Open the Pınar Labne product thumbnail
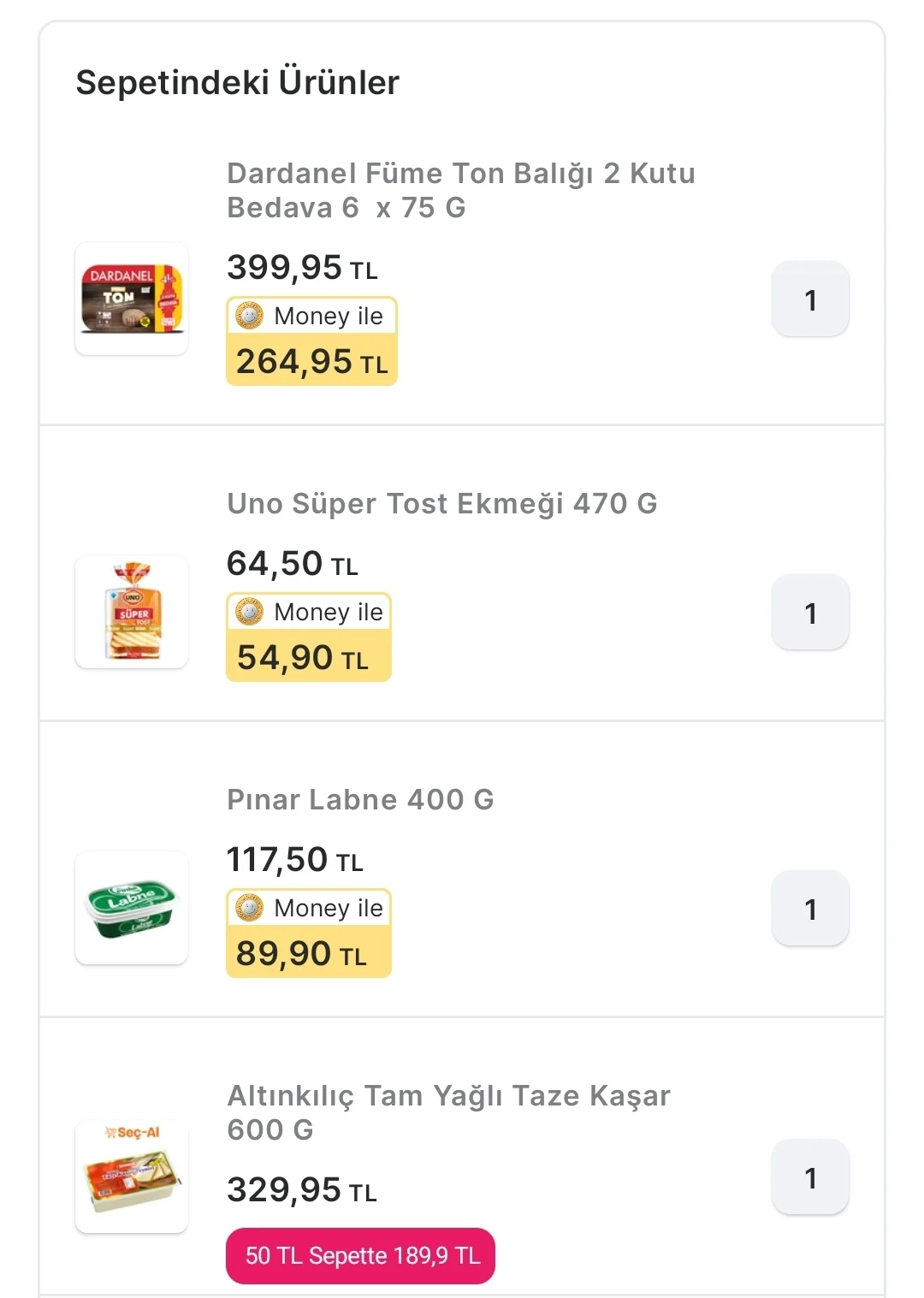Image resolution: width=924 pixels, height=1298 pixels. click(132, 908)
